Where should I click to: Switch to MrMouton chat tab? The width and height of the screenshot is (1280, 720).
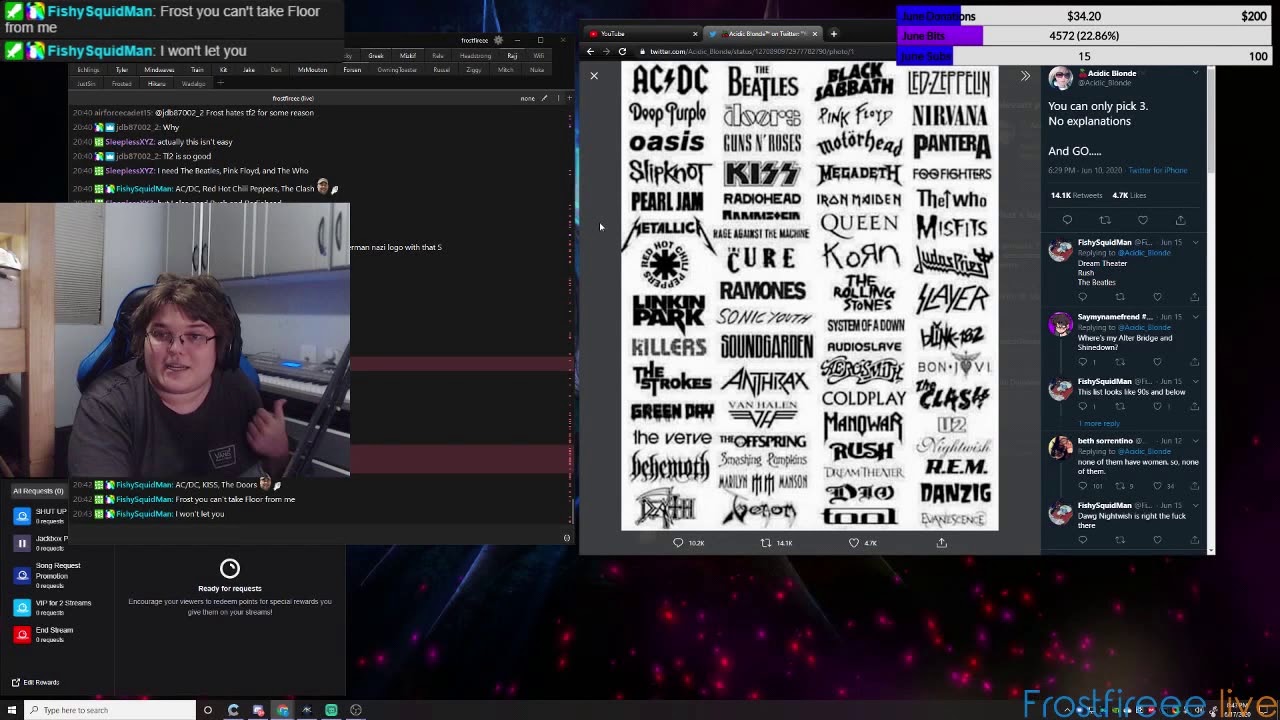[312, 70]
